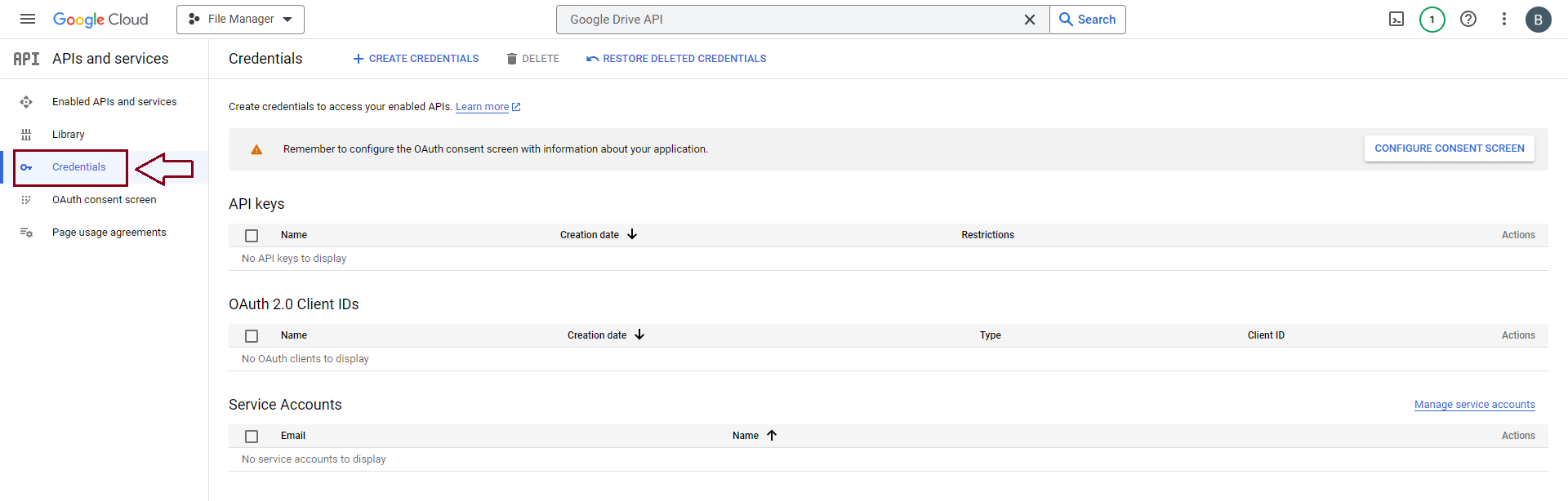Click the Enabled APIs diamond icon
The height and width of the screenshot is (501, 1568).
(26, 102)
